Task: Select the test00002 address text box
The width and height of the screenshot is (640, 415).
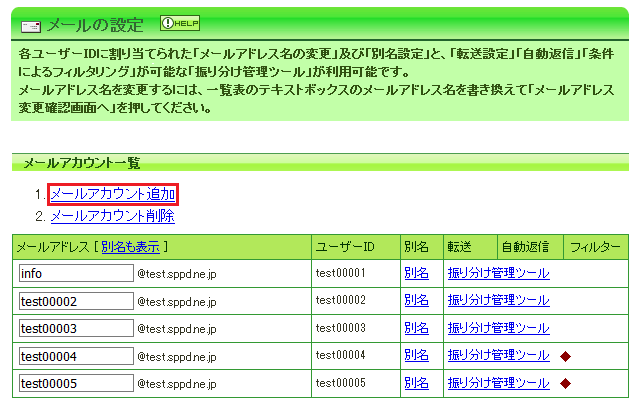Action: 76,300
